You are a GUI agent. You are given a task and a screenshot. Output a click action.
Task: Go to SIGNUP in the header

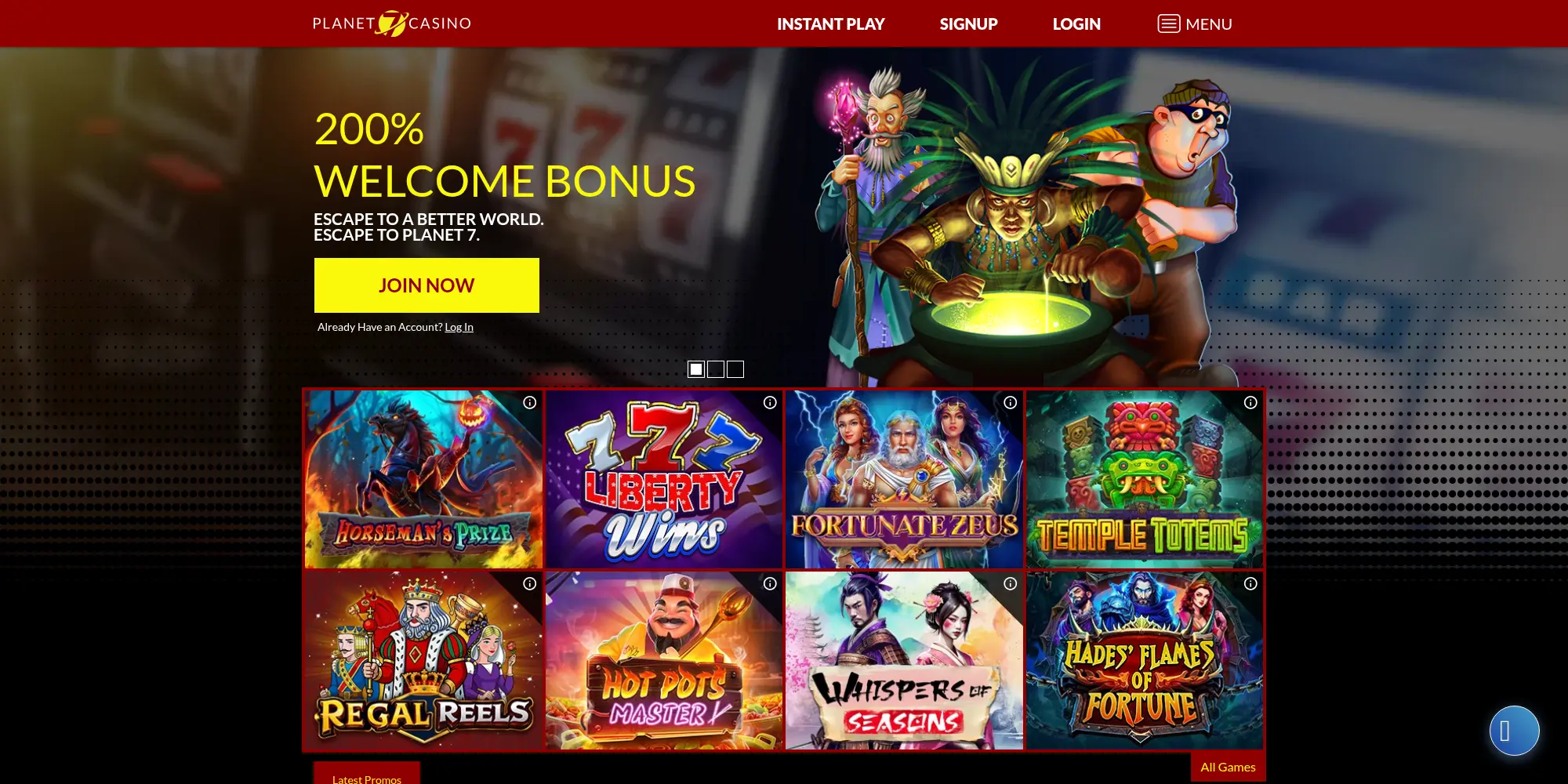coord(968,24)
